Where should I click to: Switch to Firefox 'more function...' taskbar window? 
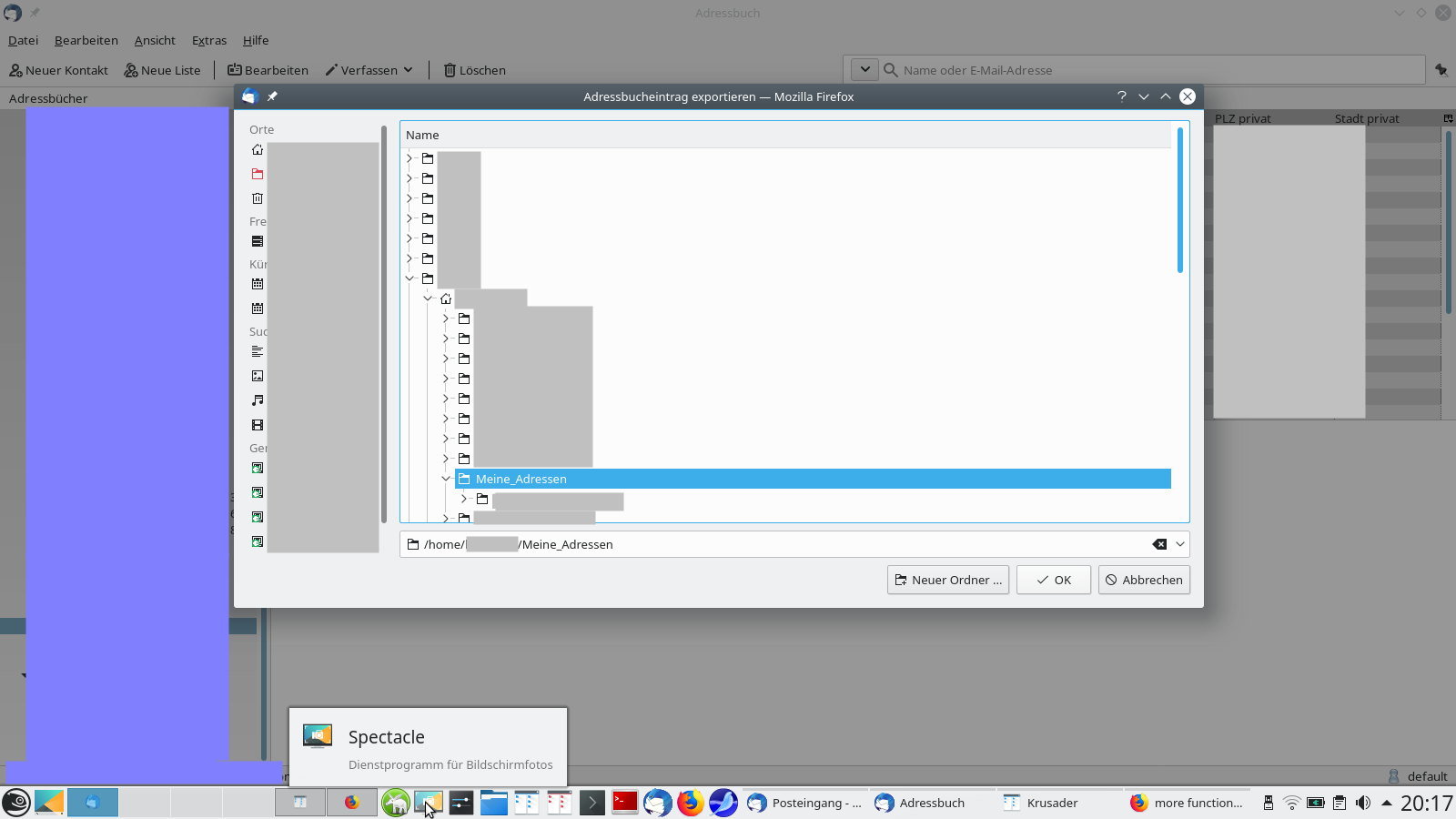click(1187, 803)
